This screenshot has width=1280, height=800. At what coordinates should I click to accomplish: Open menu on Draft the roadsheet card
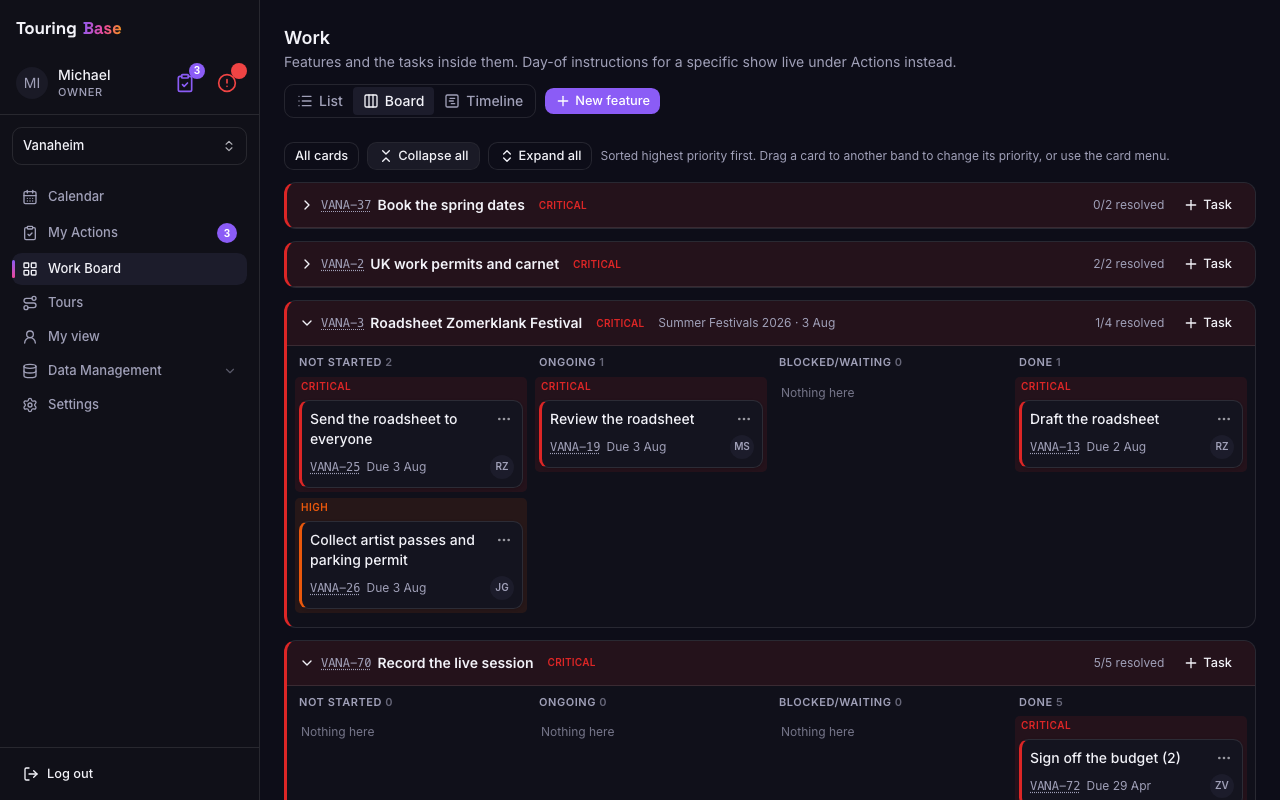[1224, 419]
